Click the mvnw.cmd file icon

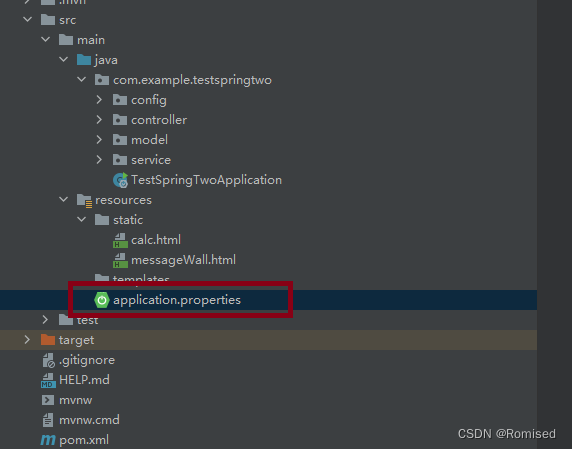(48, 420)
